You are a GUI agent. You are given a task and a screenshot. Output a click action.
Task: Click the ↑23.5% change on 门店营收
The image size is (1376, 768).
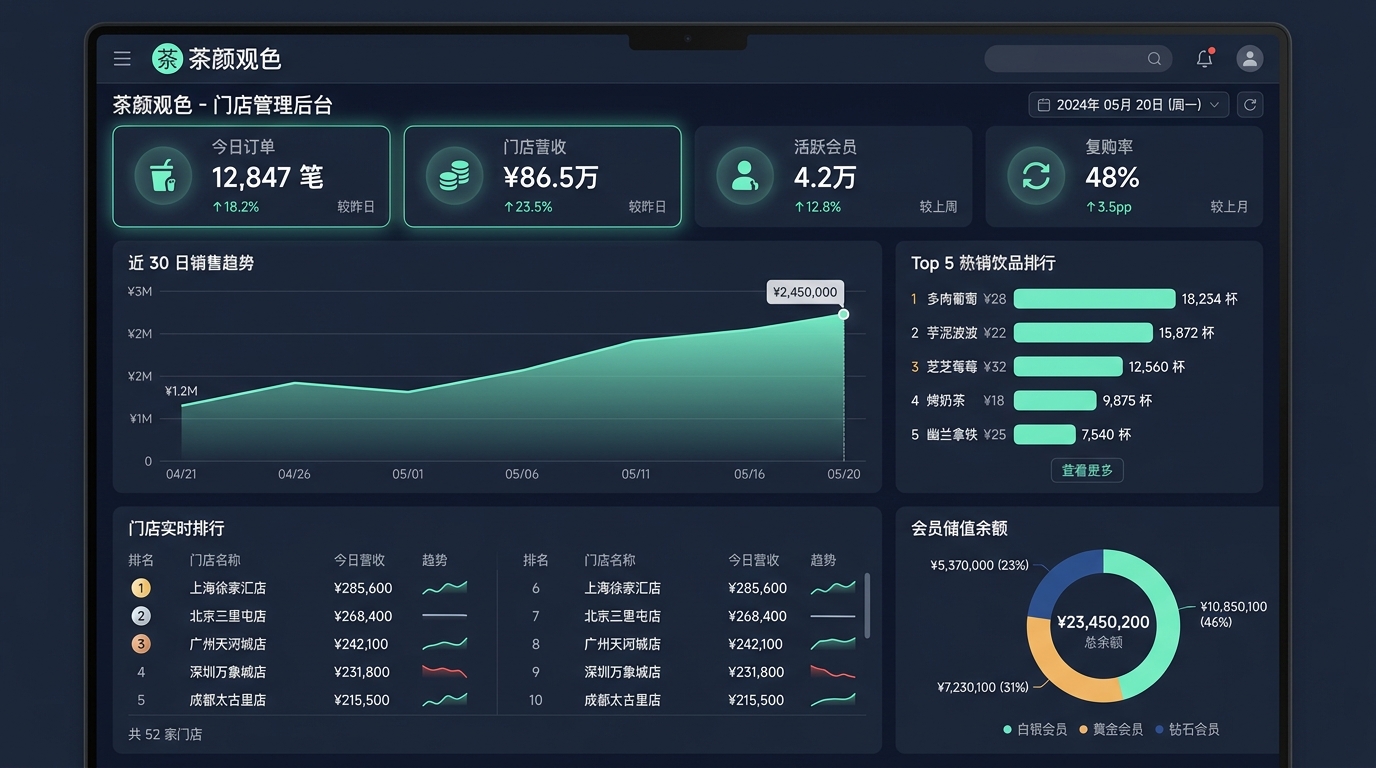[x=527, y=207]
